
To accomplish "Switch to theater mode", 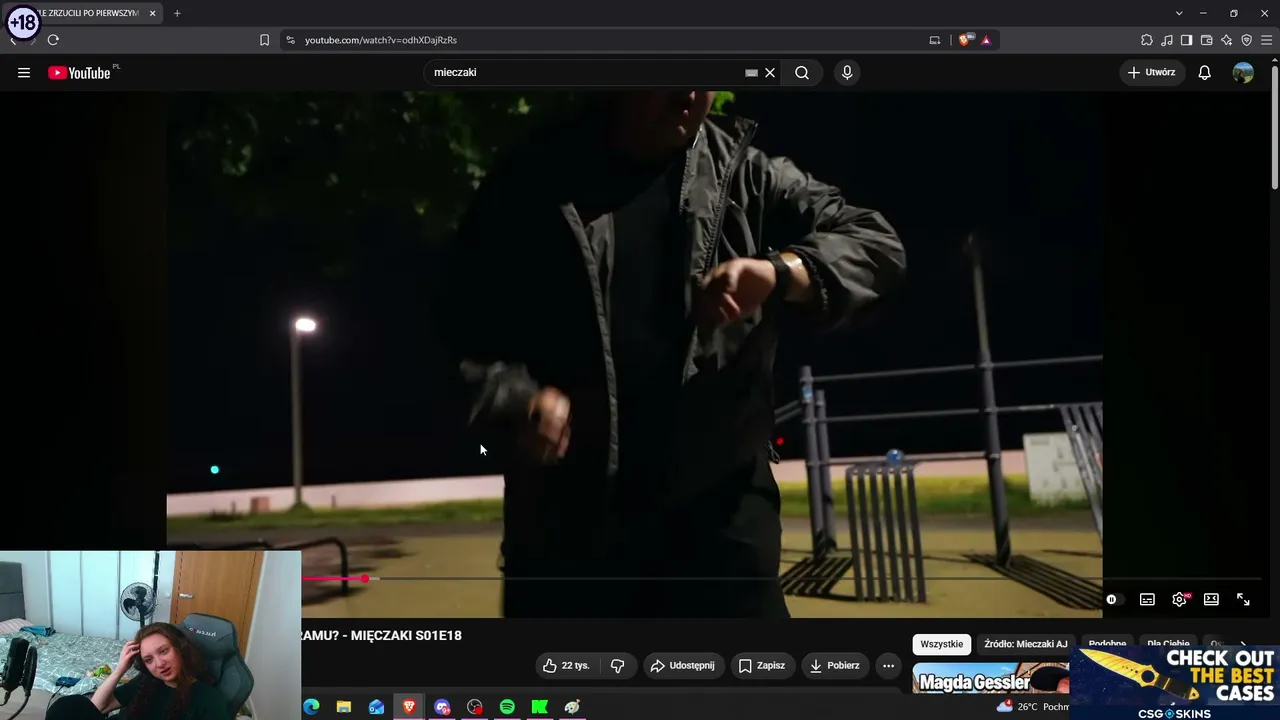I will [1211, 599].
